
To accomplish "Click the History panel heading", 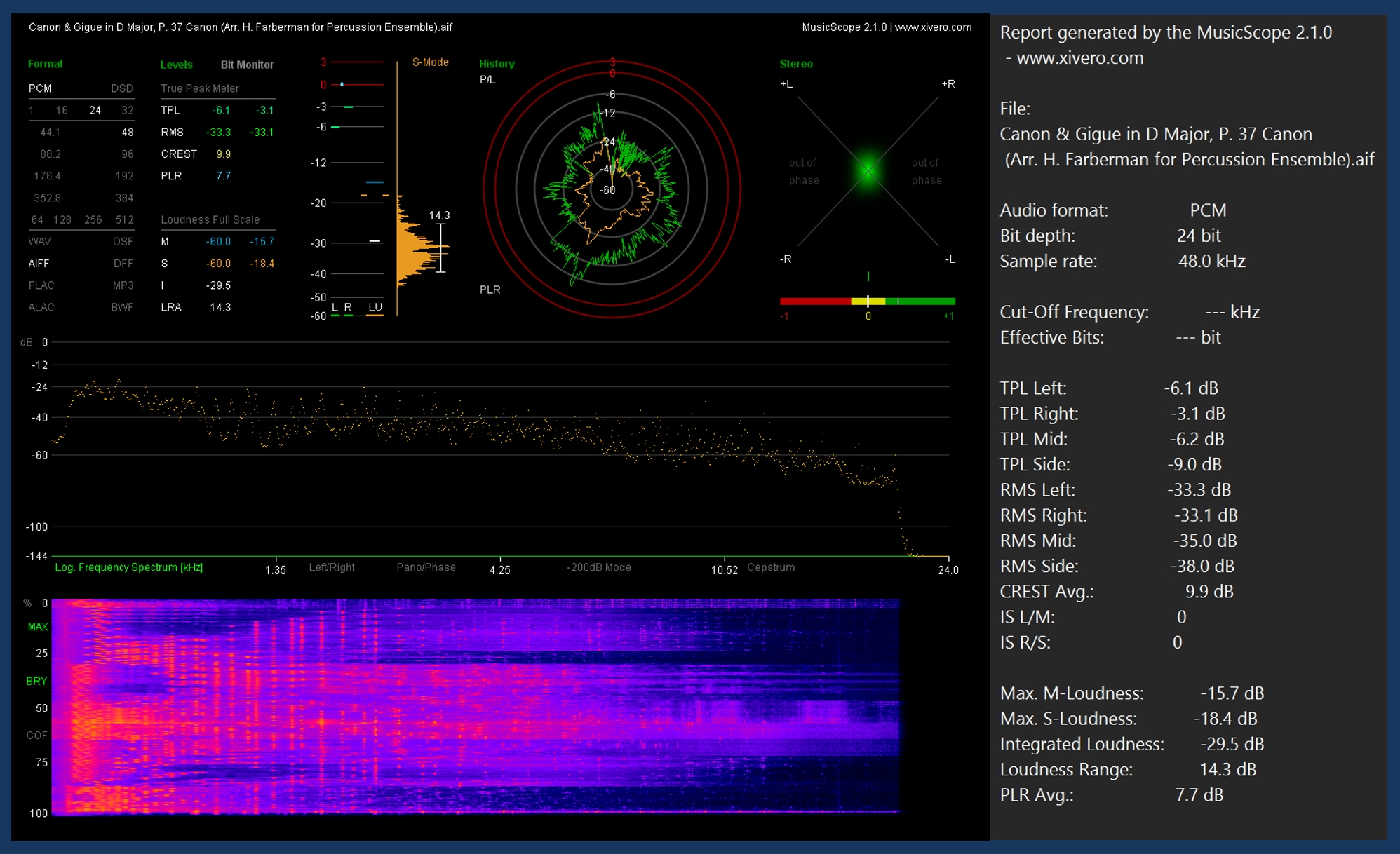I will coord(497,64).
